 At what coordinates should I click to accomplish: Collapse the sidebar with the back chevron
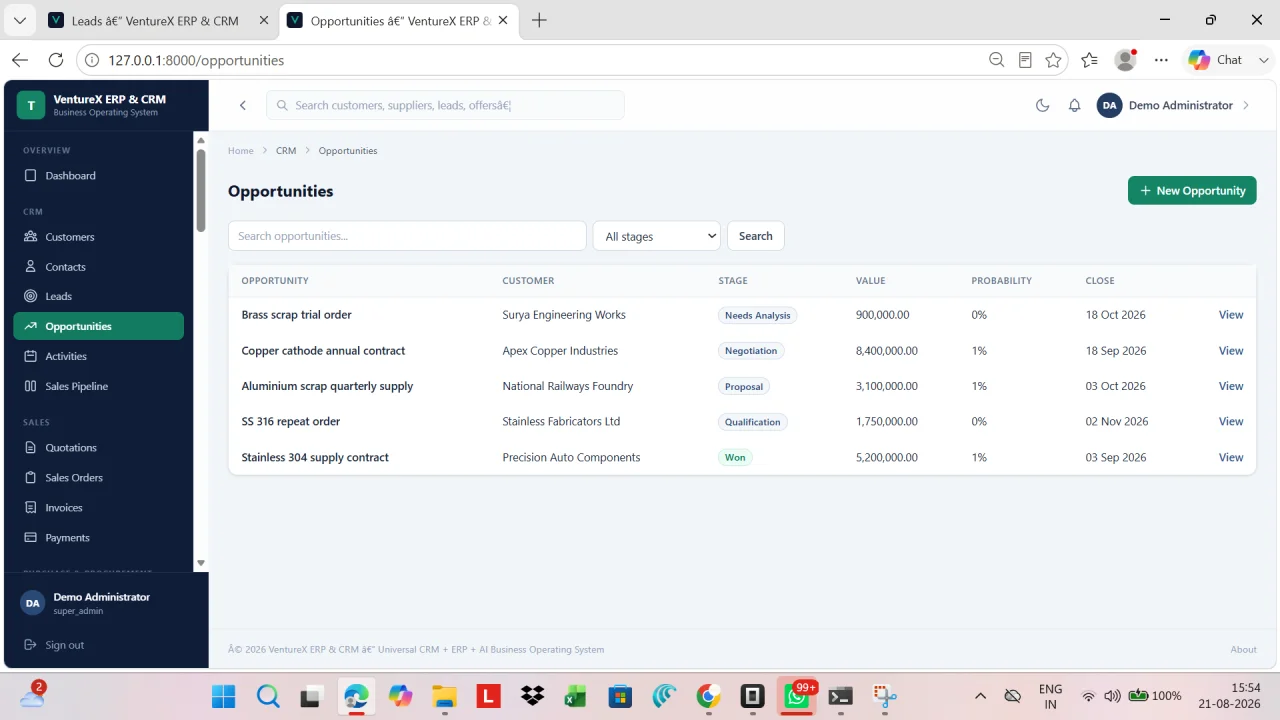[242, 105]
